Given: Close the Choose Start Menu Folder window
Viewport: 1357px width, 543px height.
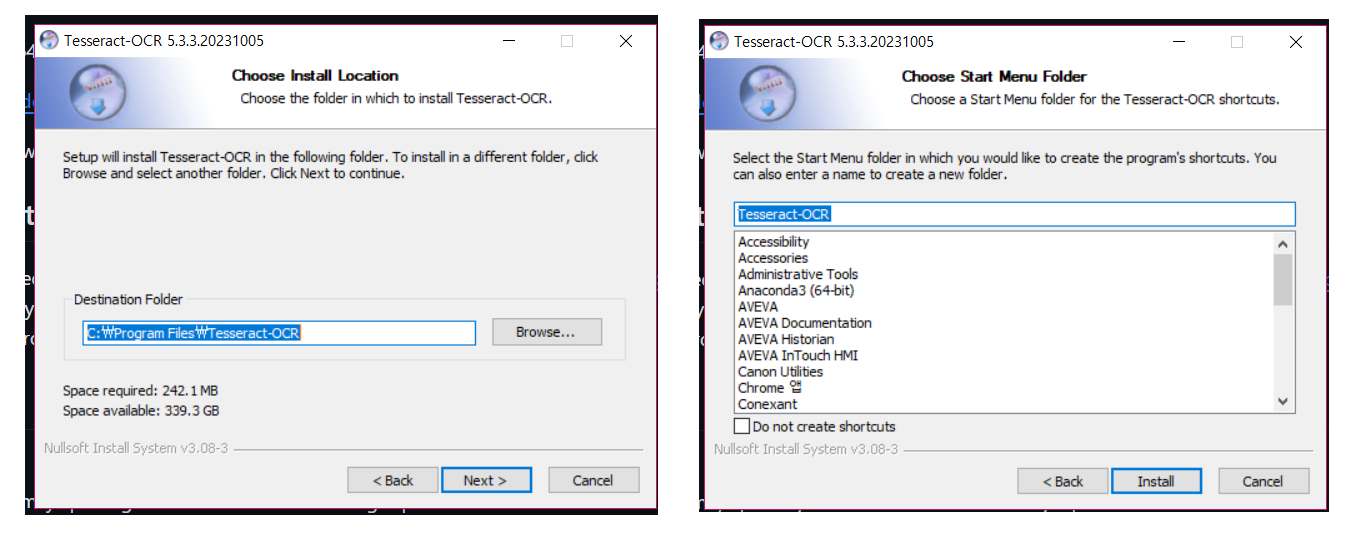Looking at the screenshot, I should (x=1296, y=42).
